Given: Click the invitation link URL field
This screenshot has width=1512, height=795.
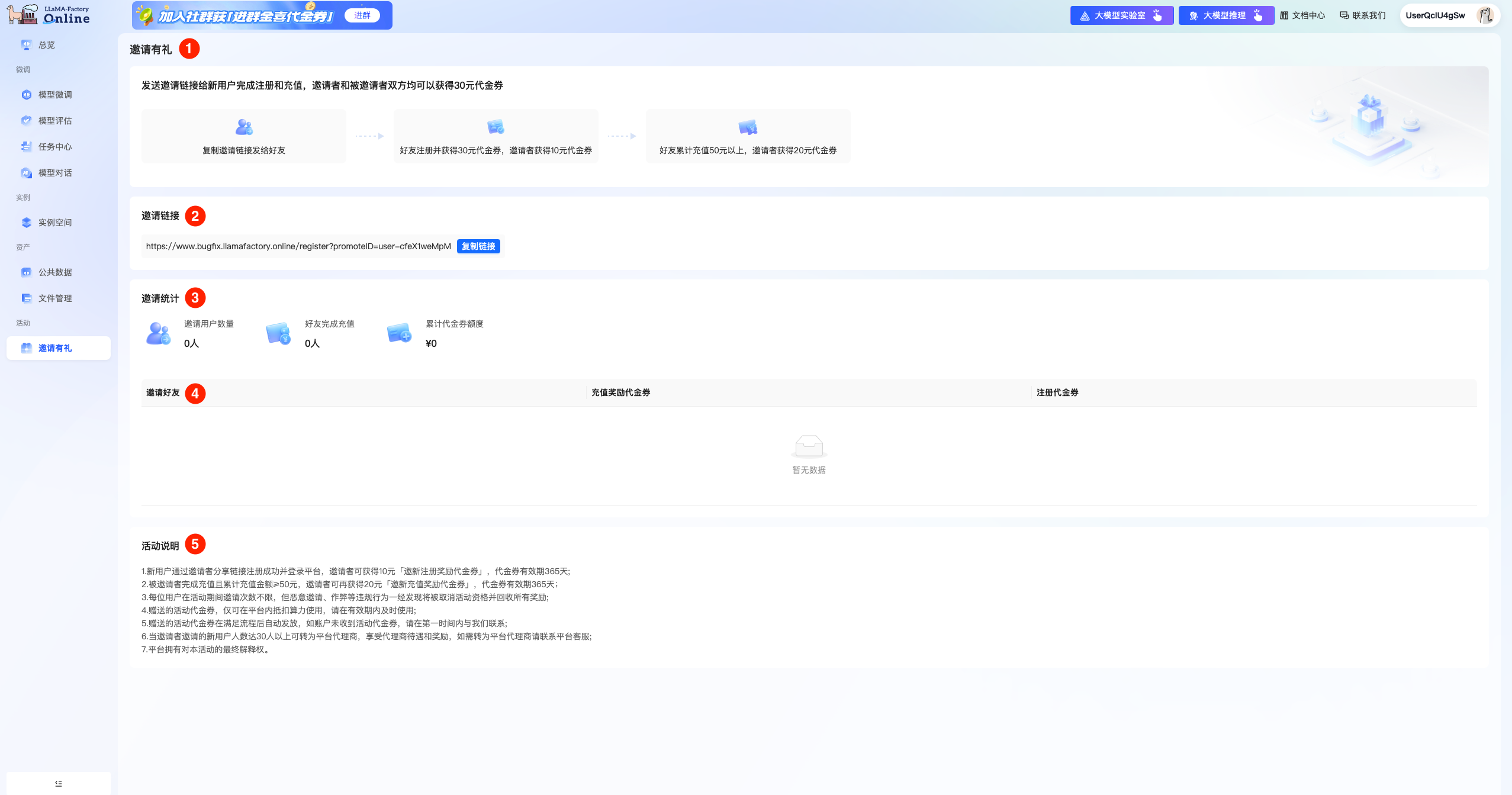Looking at the screenshot, I should 298,246.
